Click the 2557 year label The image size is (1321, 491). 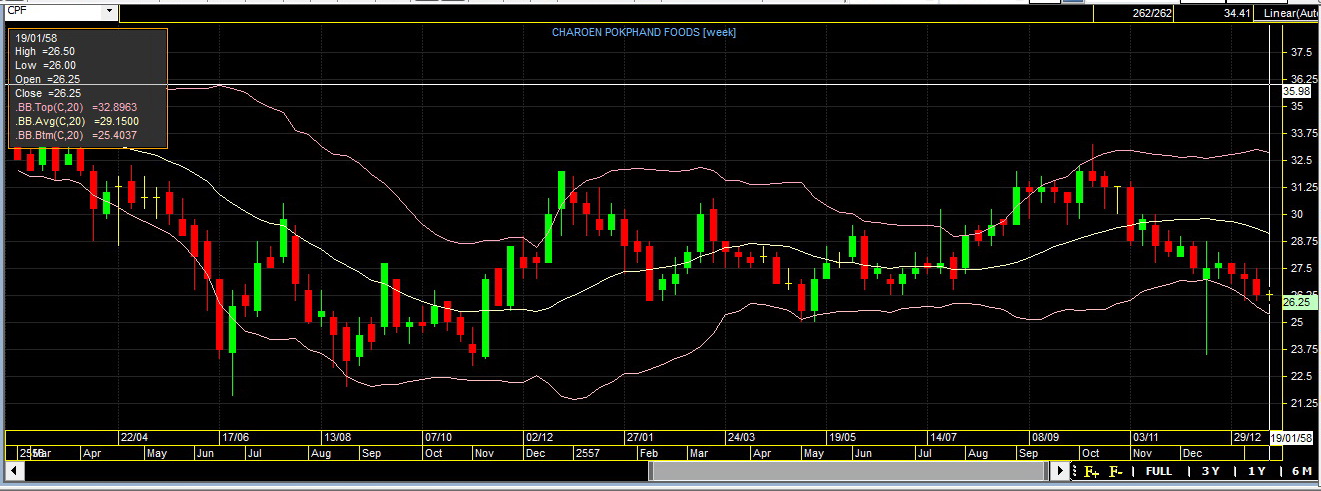tap(587, 453)
